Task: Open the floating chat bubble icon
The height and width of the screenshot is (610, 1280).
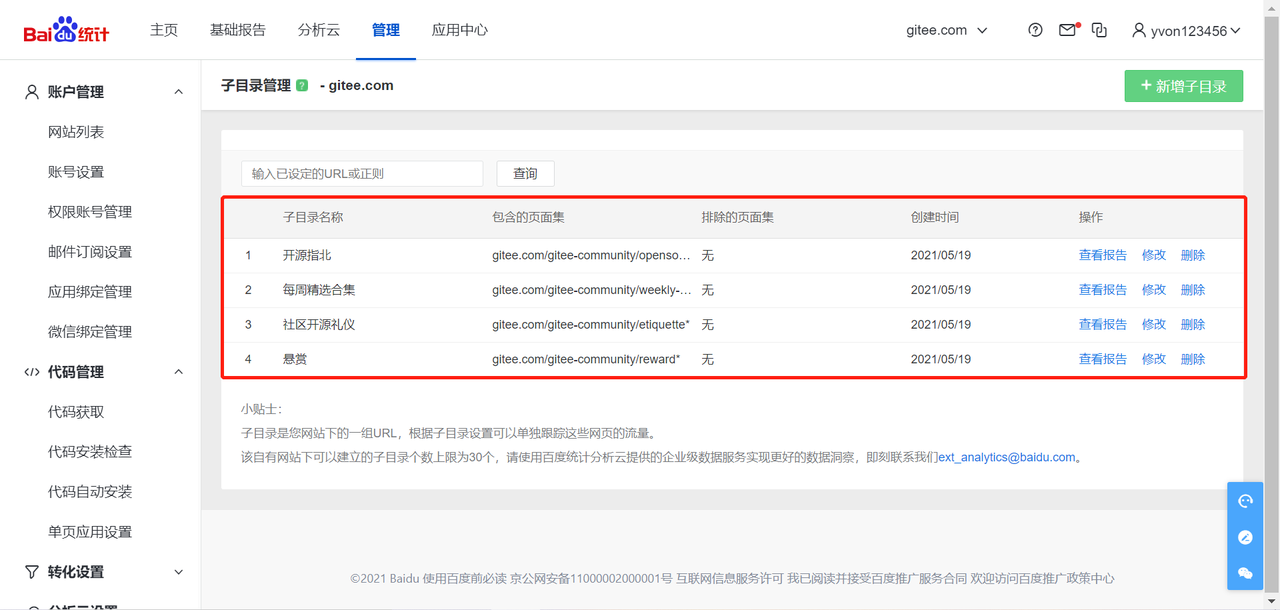Action: click(1245, 573)
